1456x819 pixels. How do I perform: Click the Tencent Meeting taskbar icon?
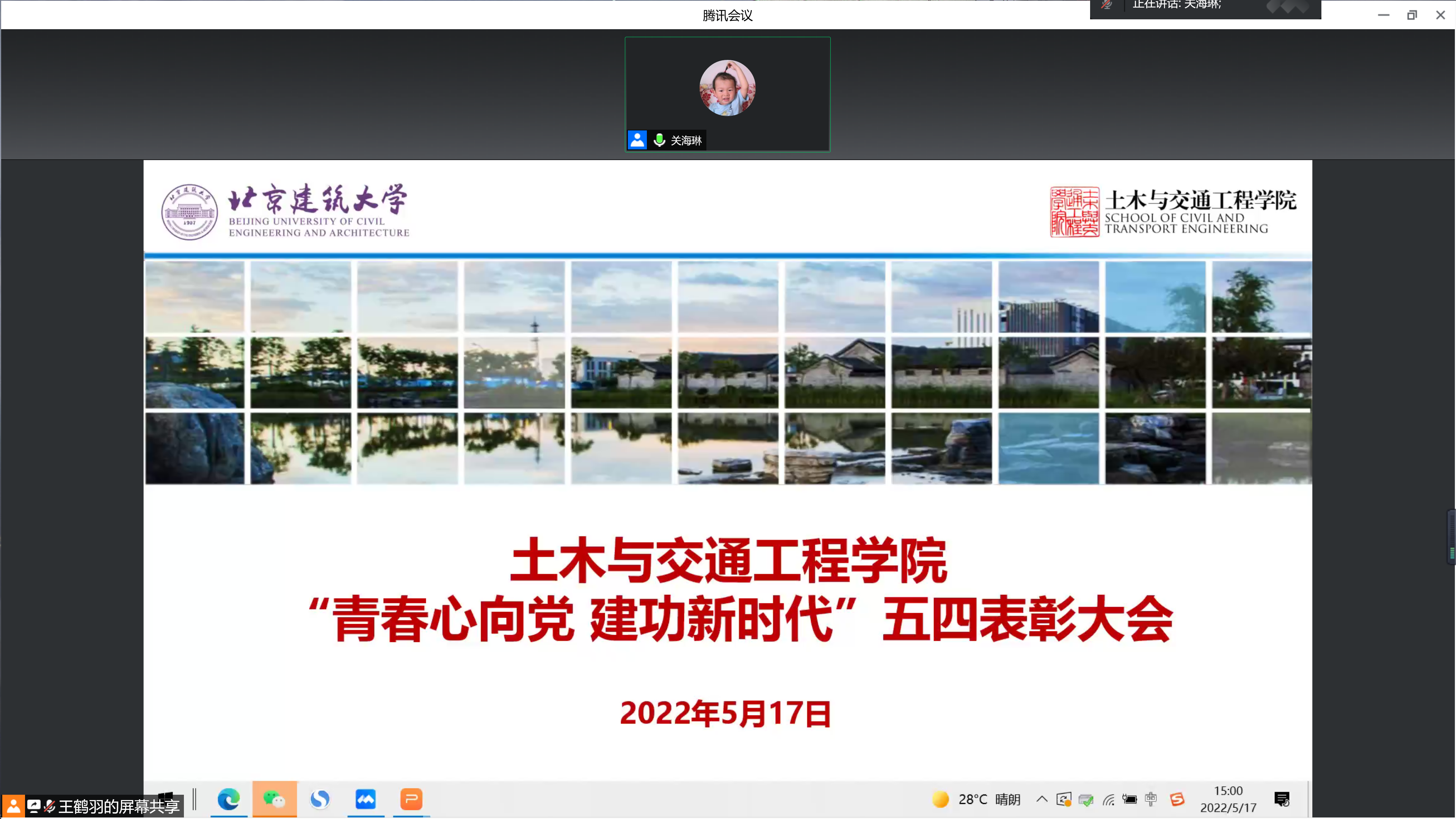pos(365,799)
